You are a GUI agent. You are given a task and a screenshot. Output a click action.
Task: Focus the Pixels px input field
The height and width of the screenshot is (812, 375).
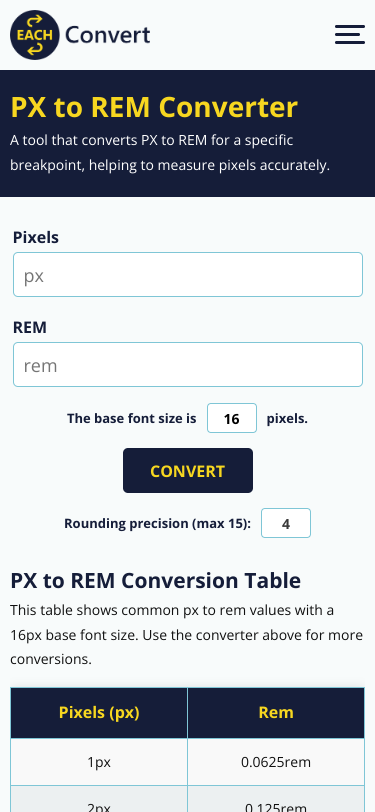(188, 274)
